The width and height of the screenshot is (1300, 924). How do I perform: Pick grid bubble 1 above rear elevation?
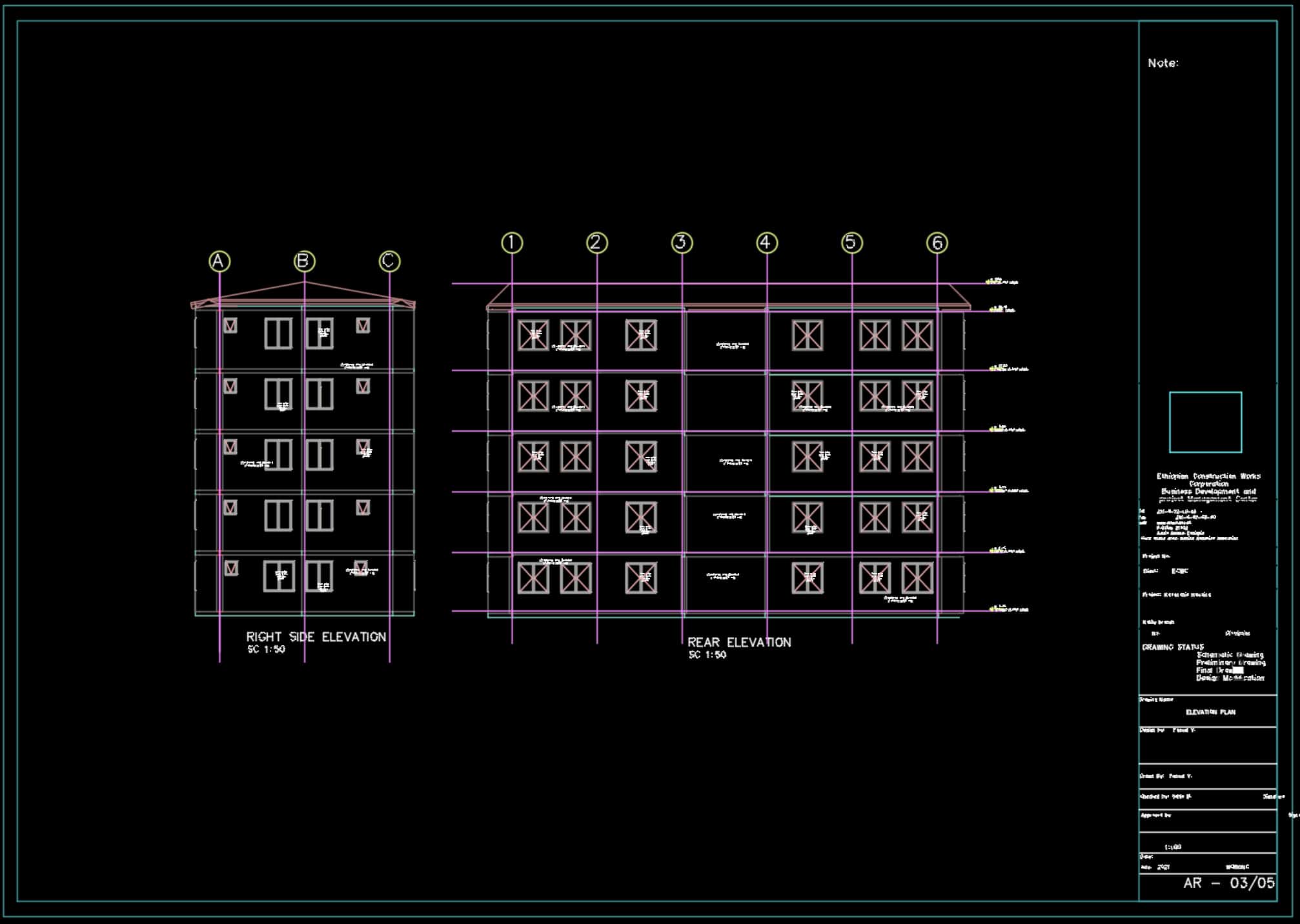(x=512, y=243)
